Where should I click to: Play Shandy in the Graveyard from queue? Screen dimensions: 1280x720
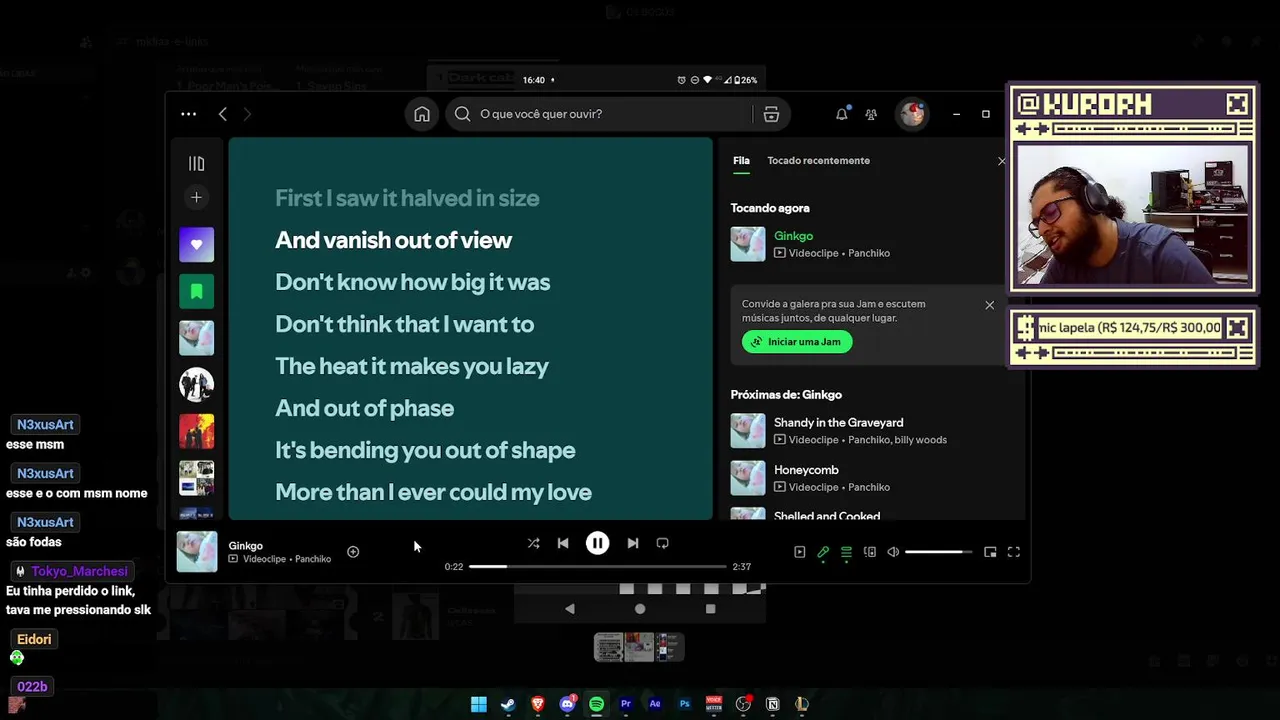click(x=838, y=423)
